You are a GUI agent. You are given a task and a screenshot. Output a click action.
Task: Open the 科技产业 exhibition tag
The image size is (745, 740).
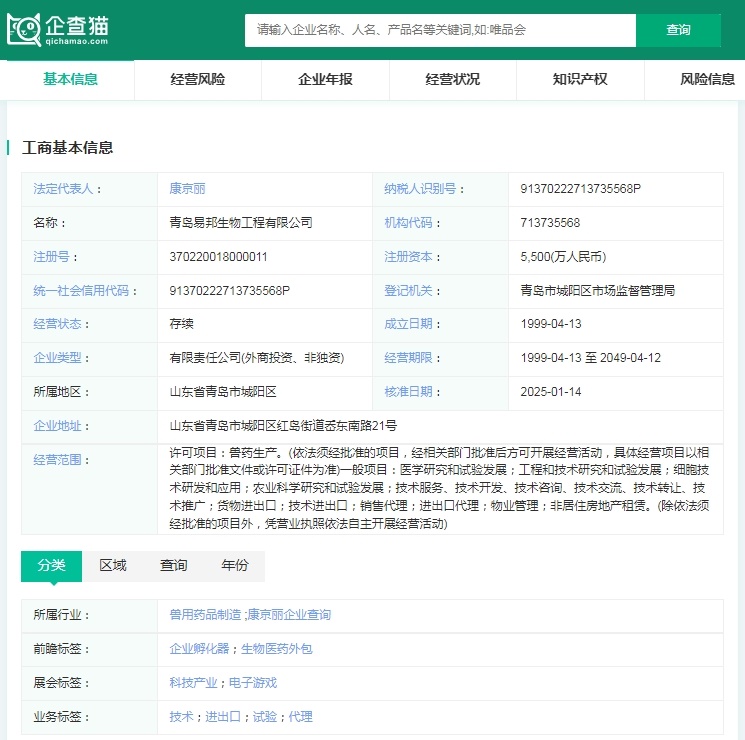coord(193,683)
